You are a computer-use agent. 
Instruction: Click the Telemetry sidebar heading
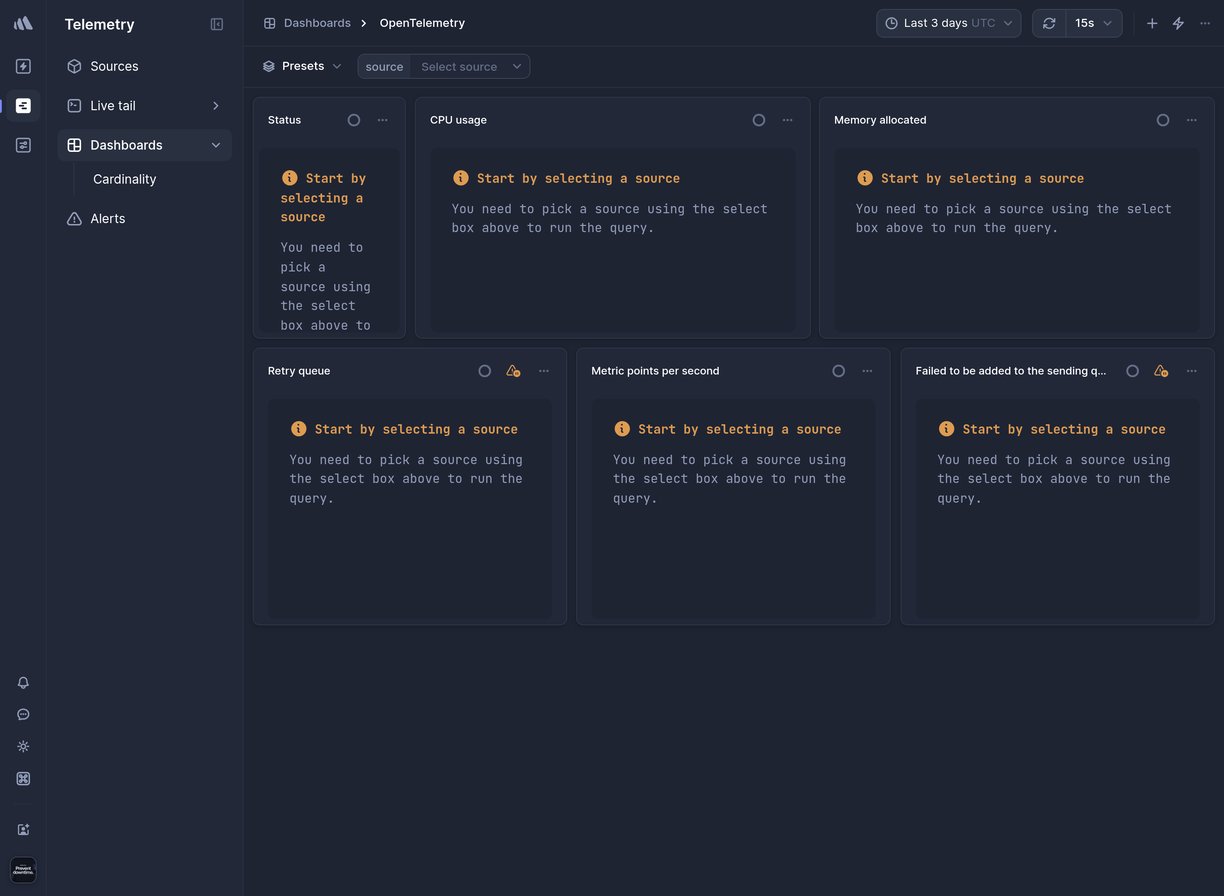pyautogui.click(x=99, y=24)
